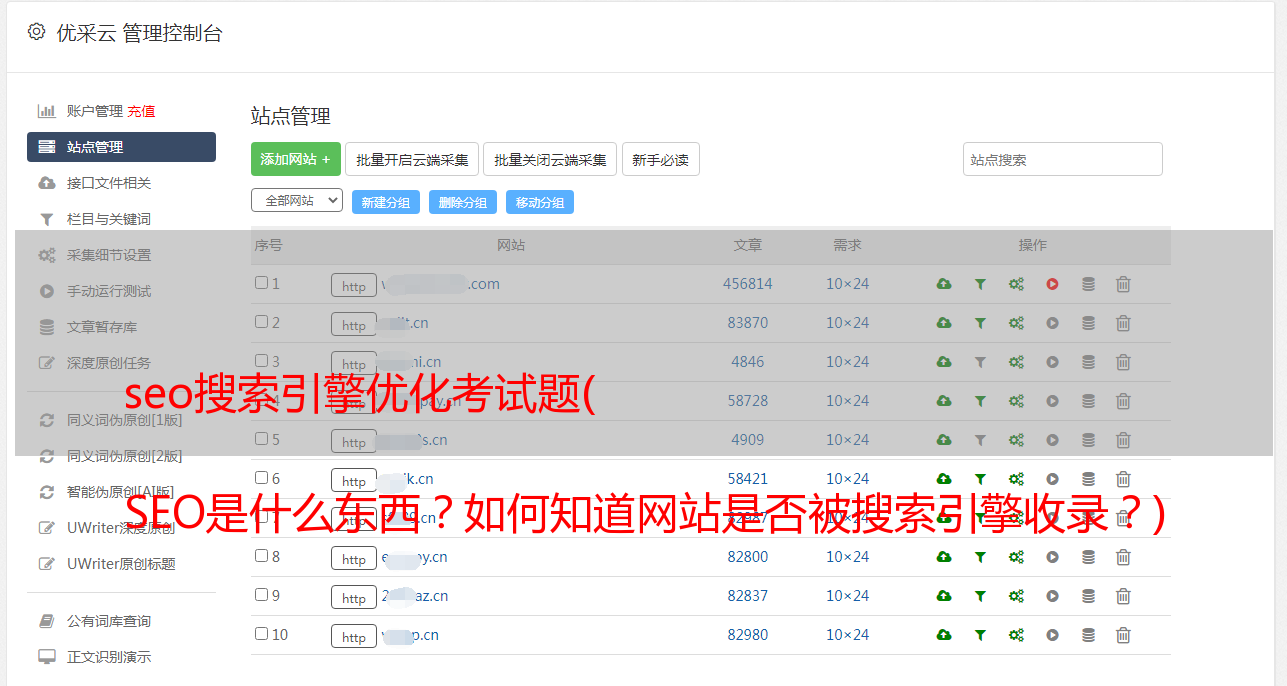Click the http button in row 1
Image resolution: width=1287 pixels, height=686 pixels.
point(354,286)
